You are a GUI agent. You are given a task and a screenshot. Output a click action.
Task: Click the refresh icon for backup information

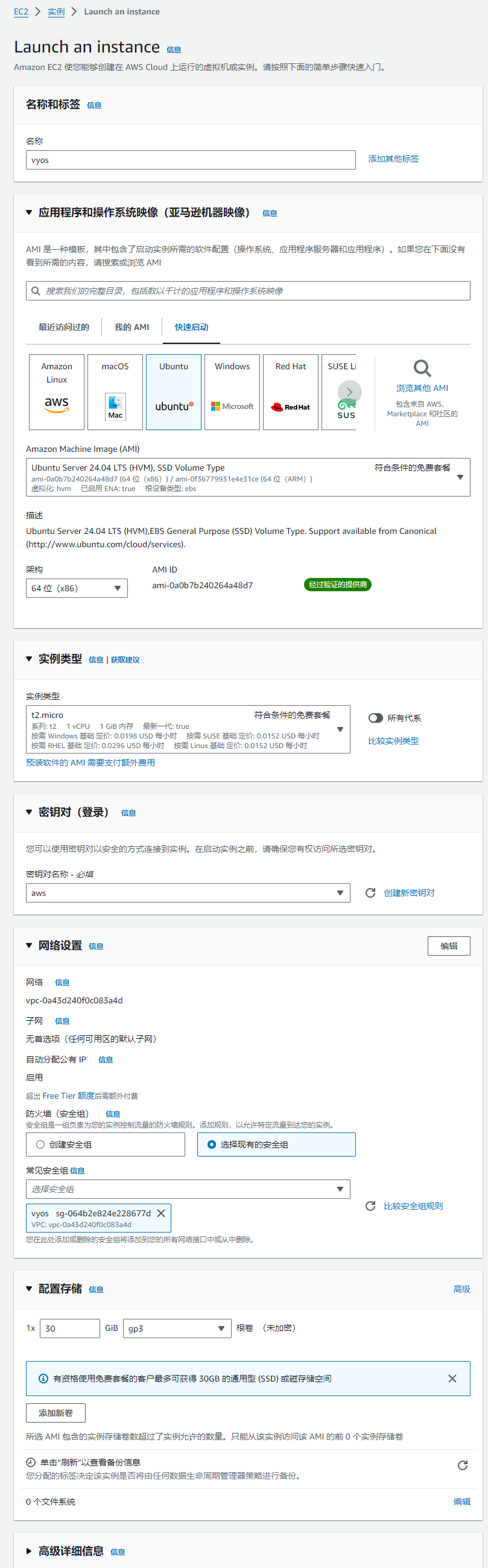463,1465
